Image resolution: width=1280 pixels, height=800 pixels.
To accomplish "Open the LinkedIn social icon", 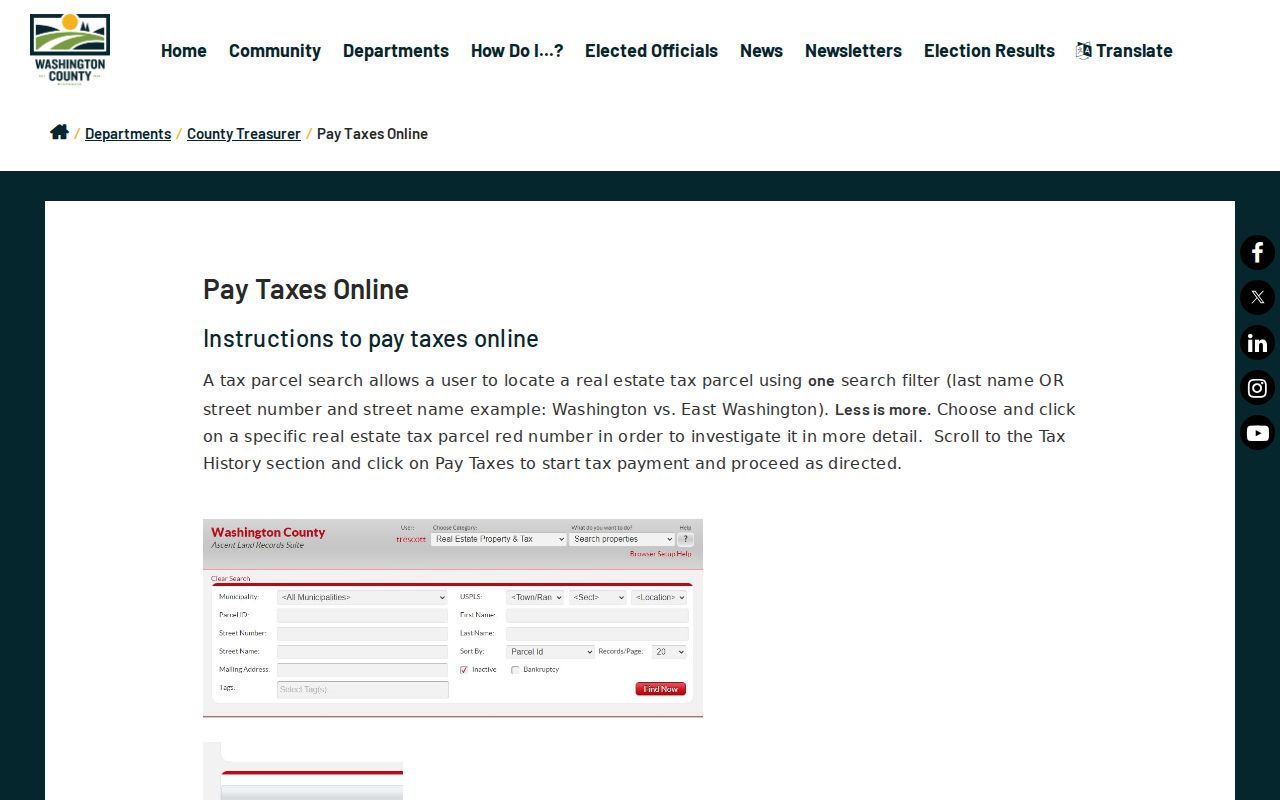I will pos(1257,343).
